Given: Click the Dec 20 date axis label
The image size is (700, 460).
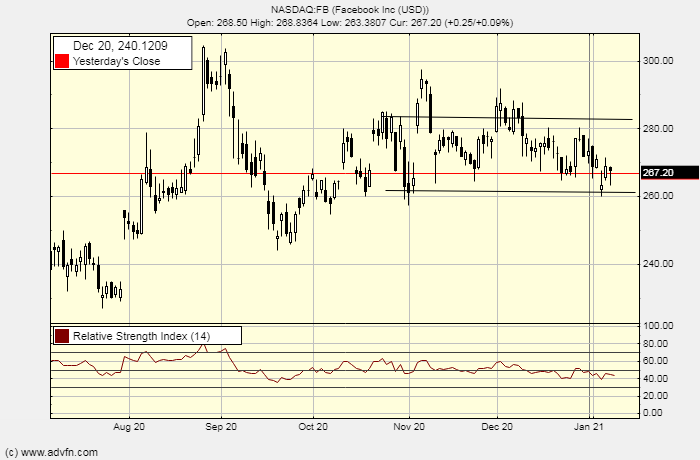Looking at the screenshot, I should point(497,427).
